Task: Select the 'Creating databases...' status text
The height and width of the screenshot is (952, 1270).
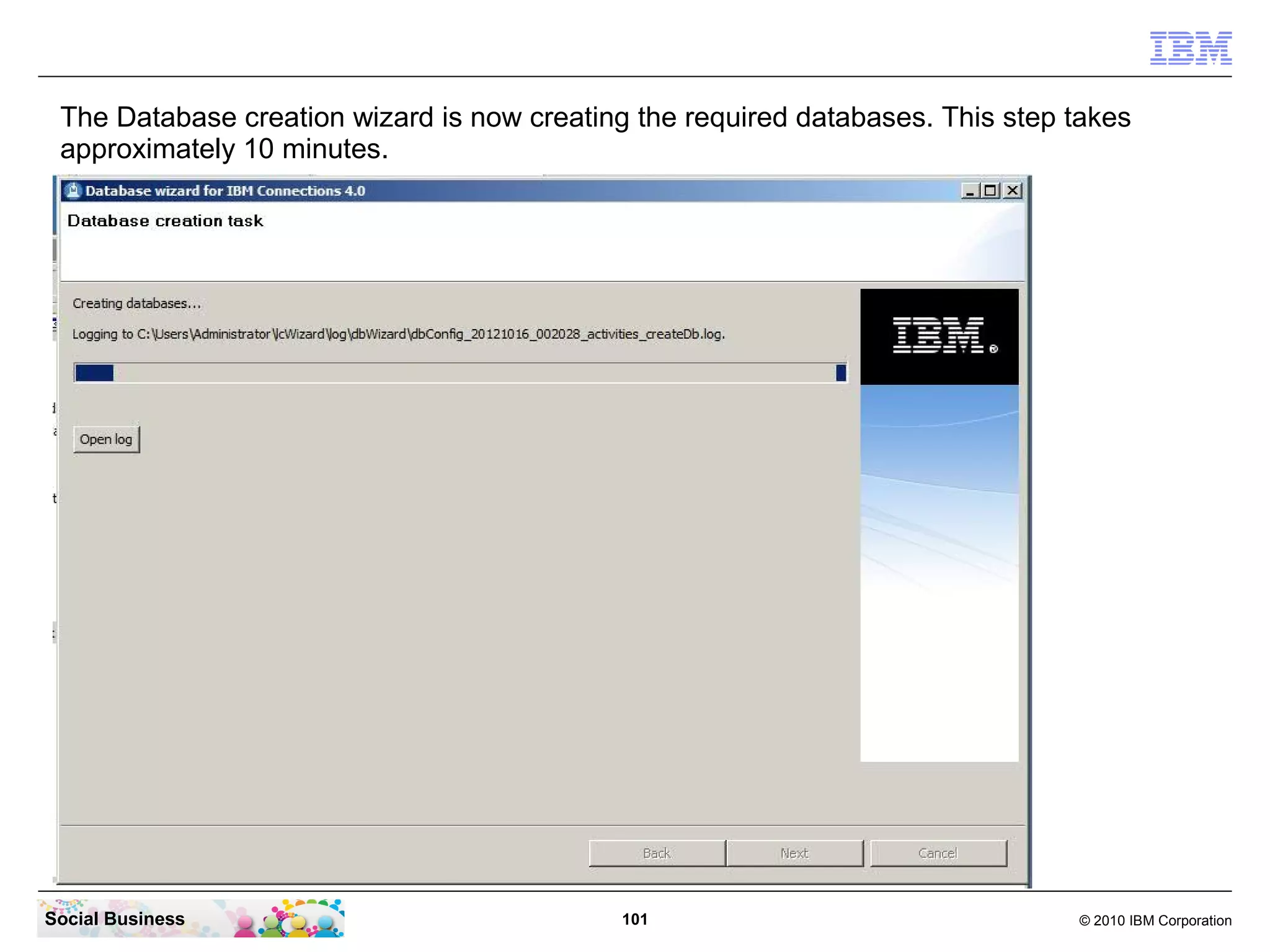Action: pos(137,304)
